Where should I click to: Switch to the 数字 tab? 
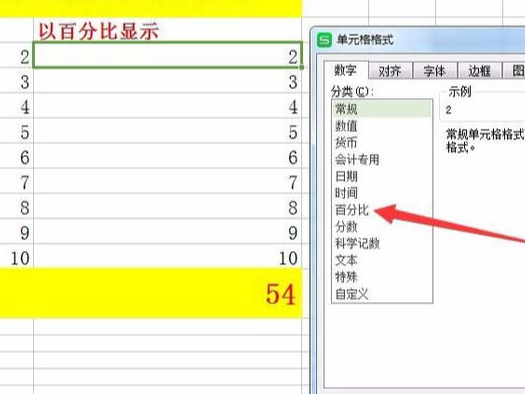click(346, 70)
